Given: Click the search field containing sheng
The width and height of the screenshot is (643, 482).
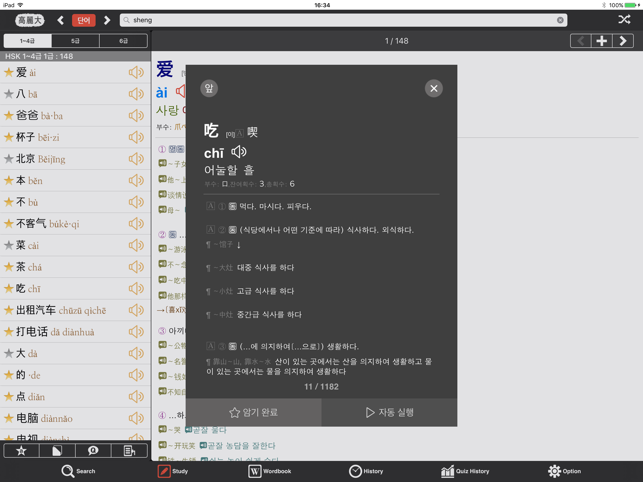Looking at the screenshot, I should click(342, 20).
